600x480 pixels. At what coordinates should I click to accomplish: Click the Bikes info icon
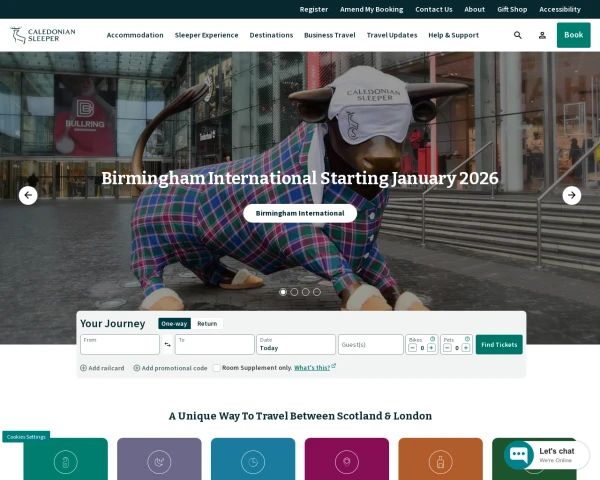pos(432,339)
